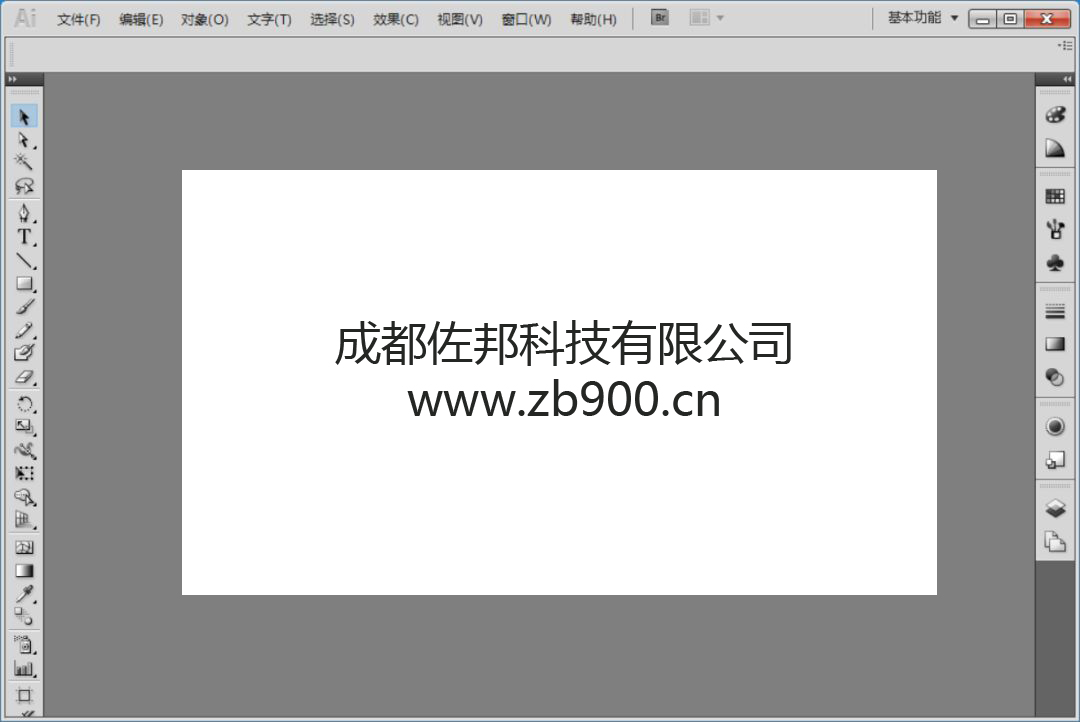Open the 效果(C) menu

point(396,19)
